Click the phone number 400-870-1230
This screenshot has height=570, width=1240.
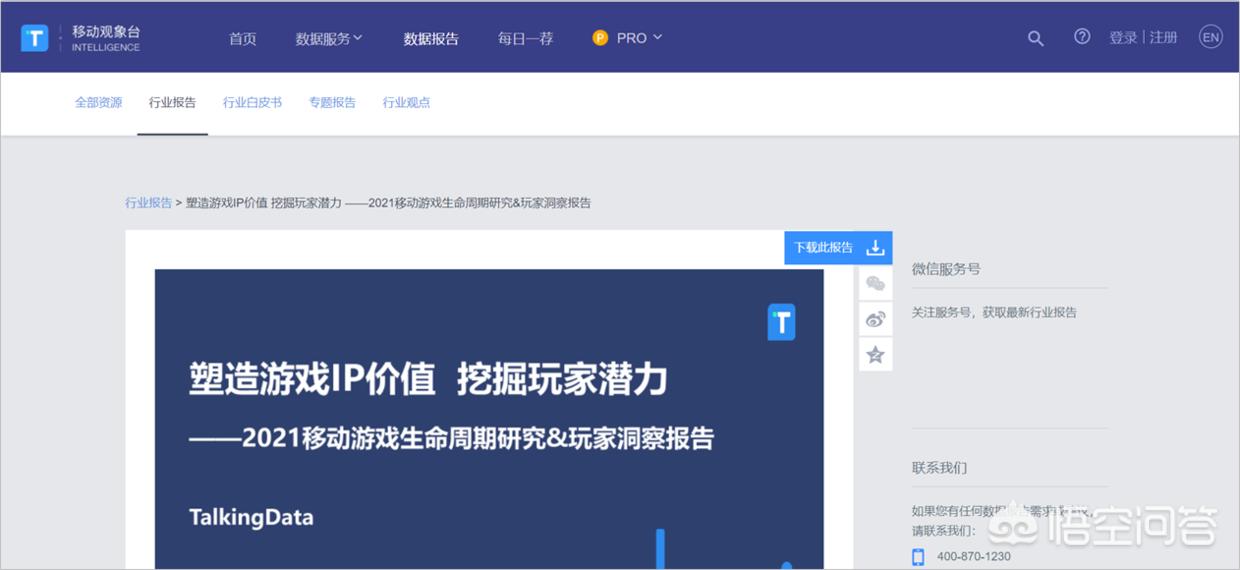click(x=973, y=557)
